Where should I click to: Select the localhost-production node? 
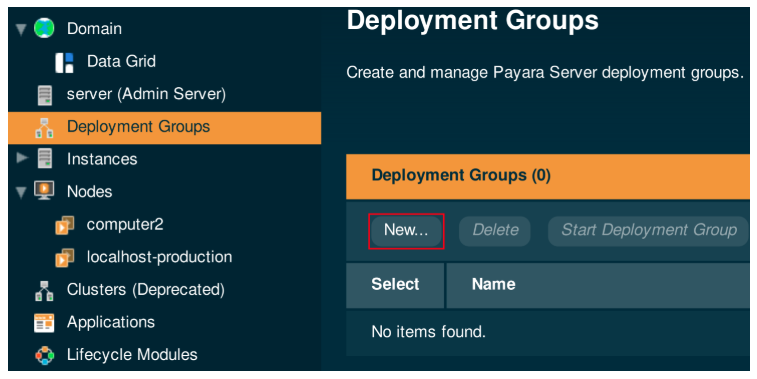pos(159,257)
